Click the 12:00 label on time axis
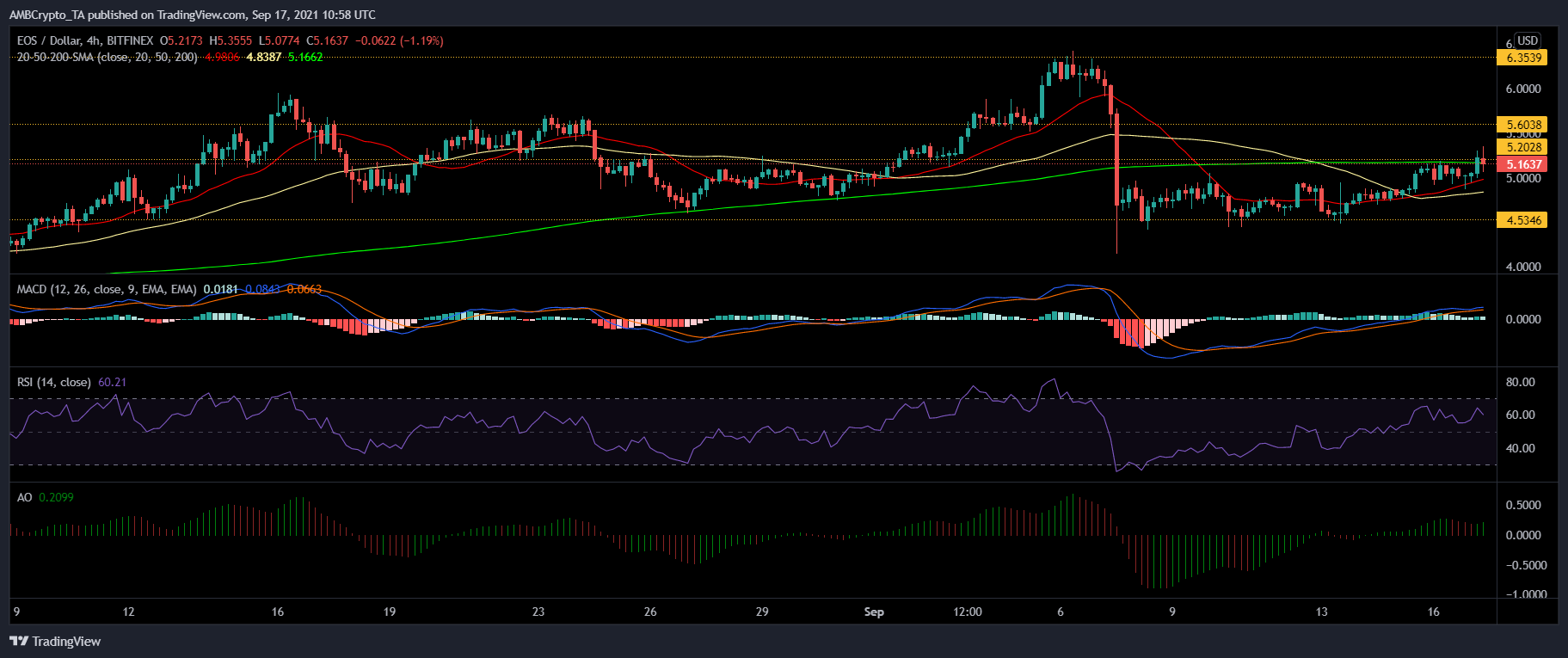 (968, 612)
